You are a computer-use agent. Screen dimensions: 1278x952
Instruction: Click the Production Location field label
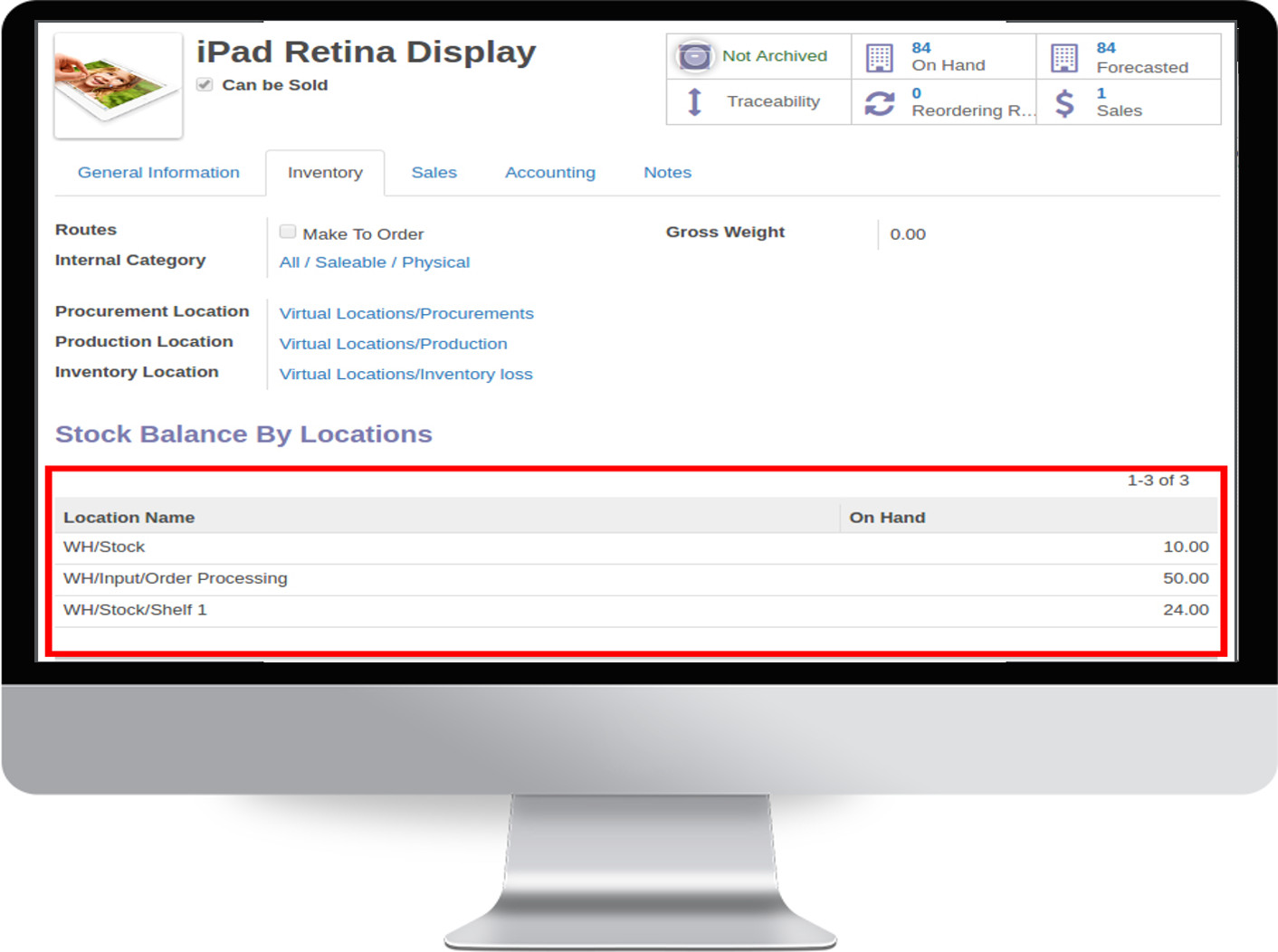pyautogui.click(x=144, y=342)
